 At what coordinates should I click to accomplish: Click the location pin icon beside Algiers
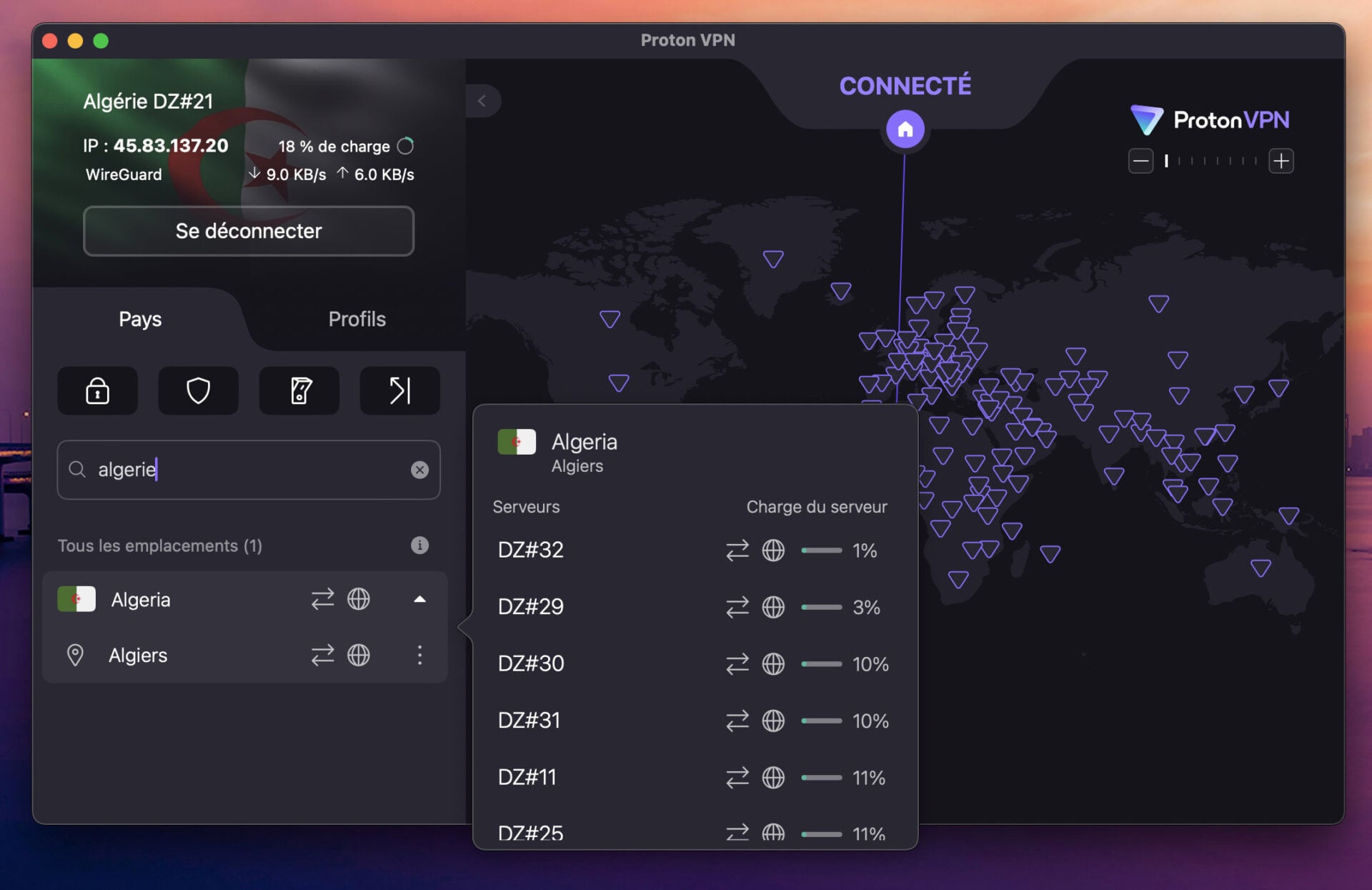pos(75,655)
